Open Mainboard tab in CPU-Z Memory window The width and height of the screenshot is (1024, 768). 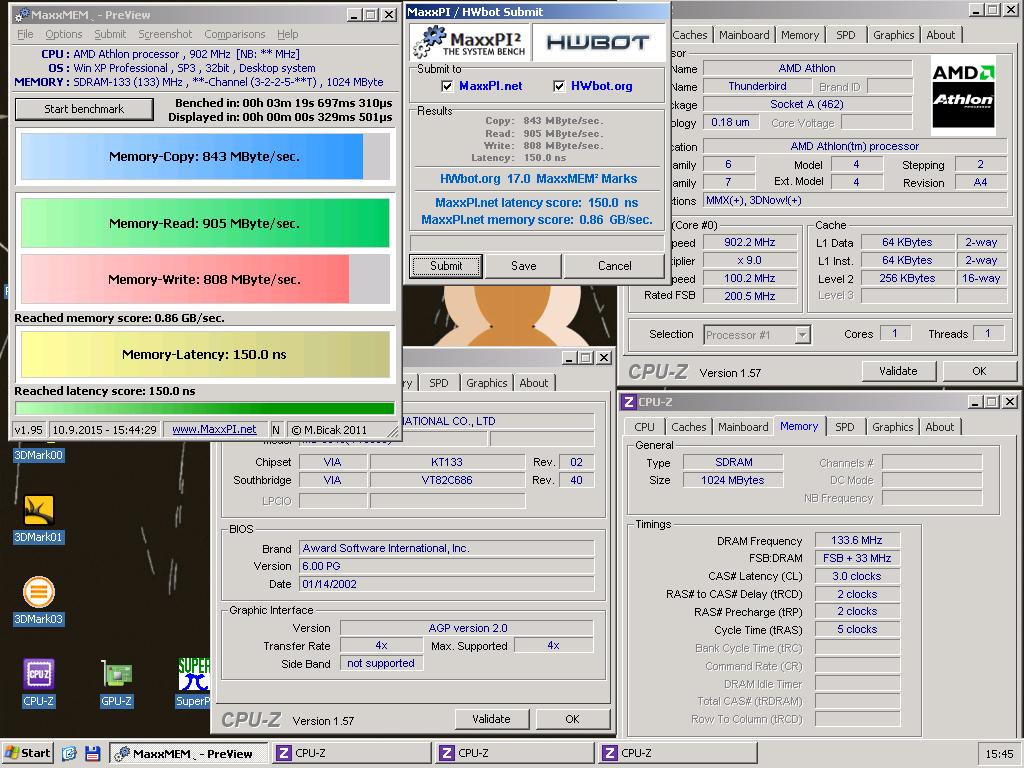[x=743, y=427]
